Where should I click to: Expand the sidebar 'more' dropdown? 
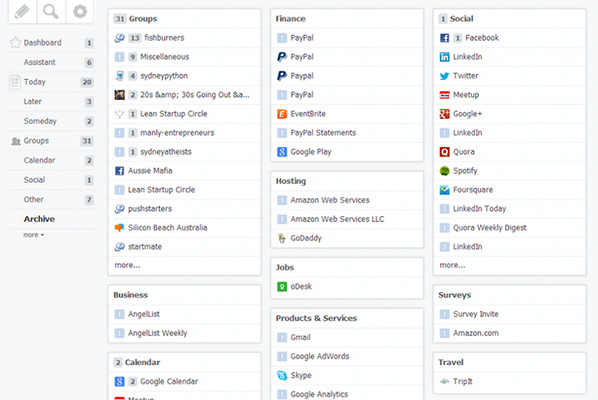34,235
